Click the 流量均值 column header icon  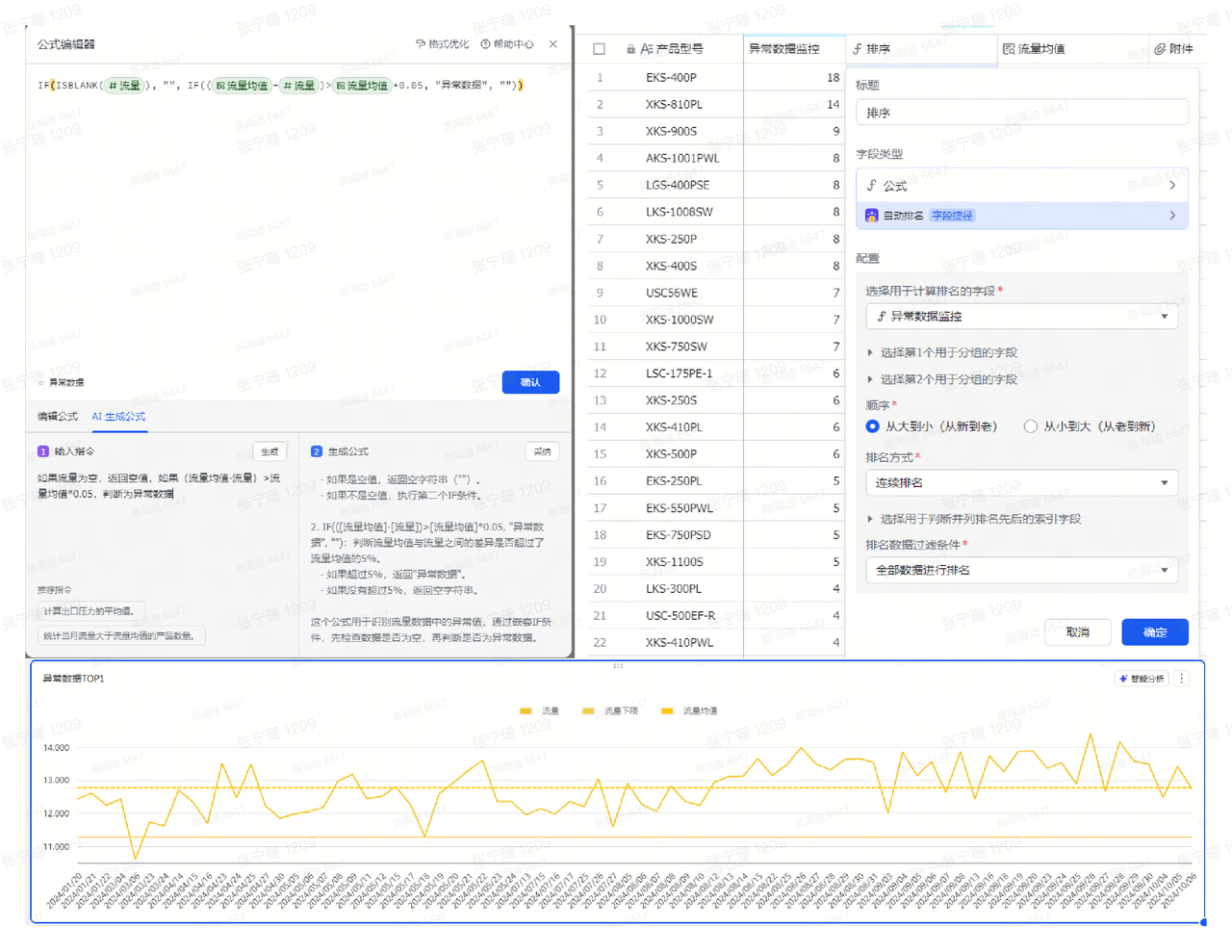tap(1009, 49)
